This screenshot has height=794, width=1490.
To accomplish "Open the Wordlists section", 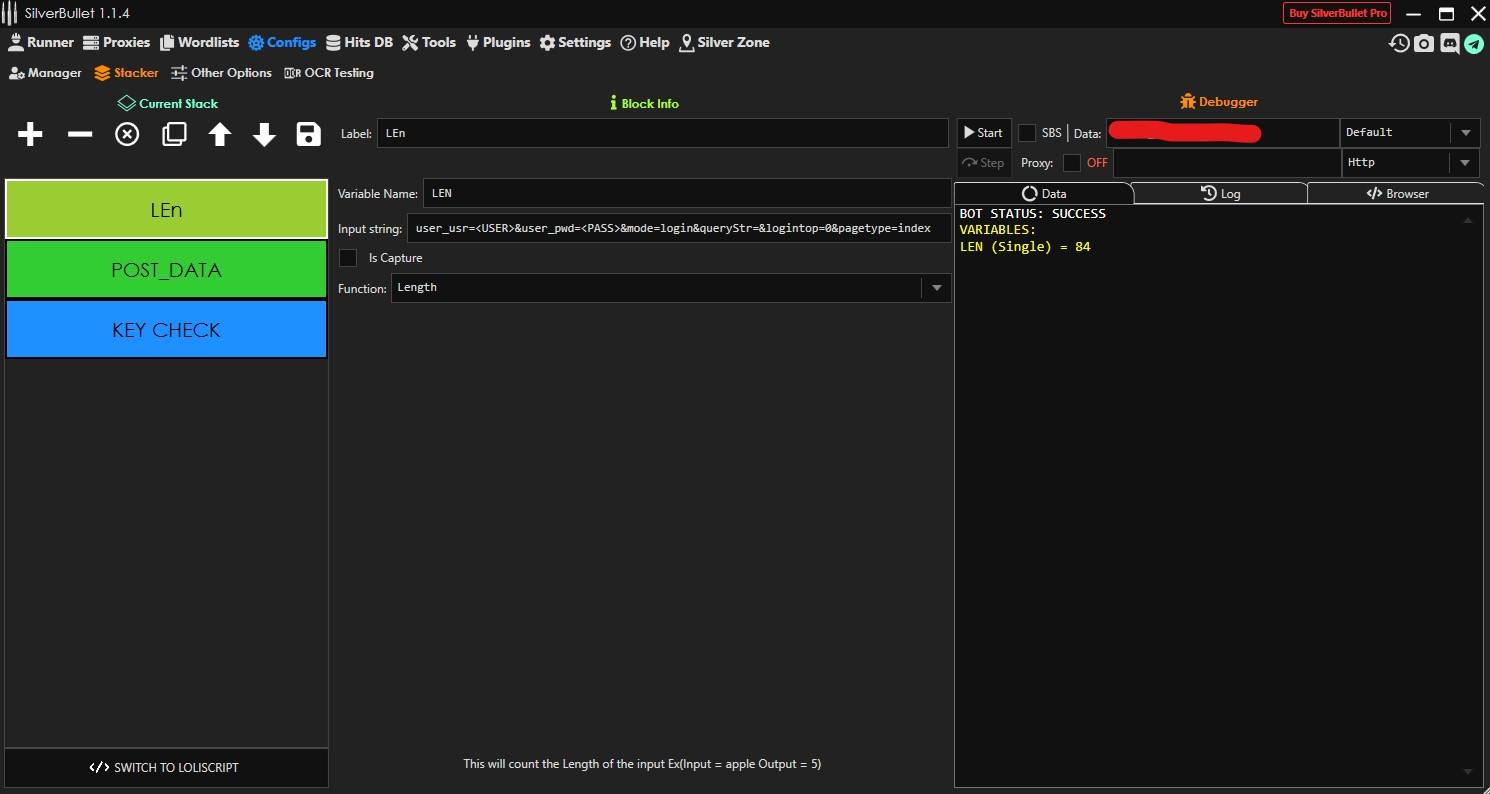I will tap(199, 42).
